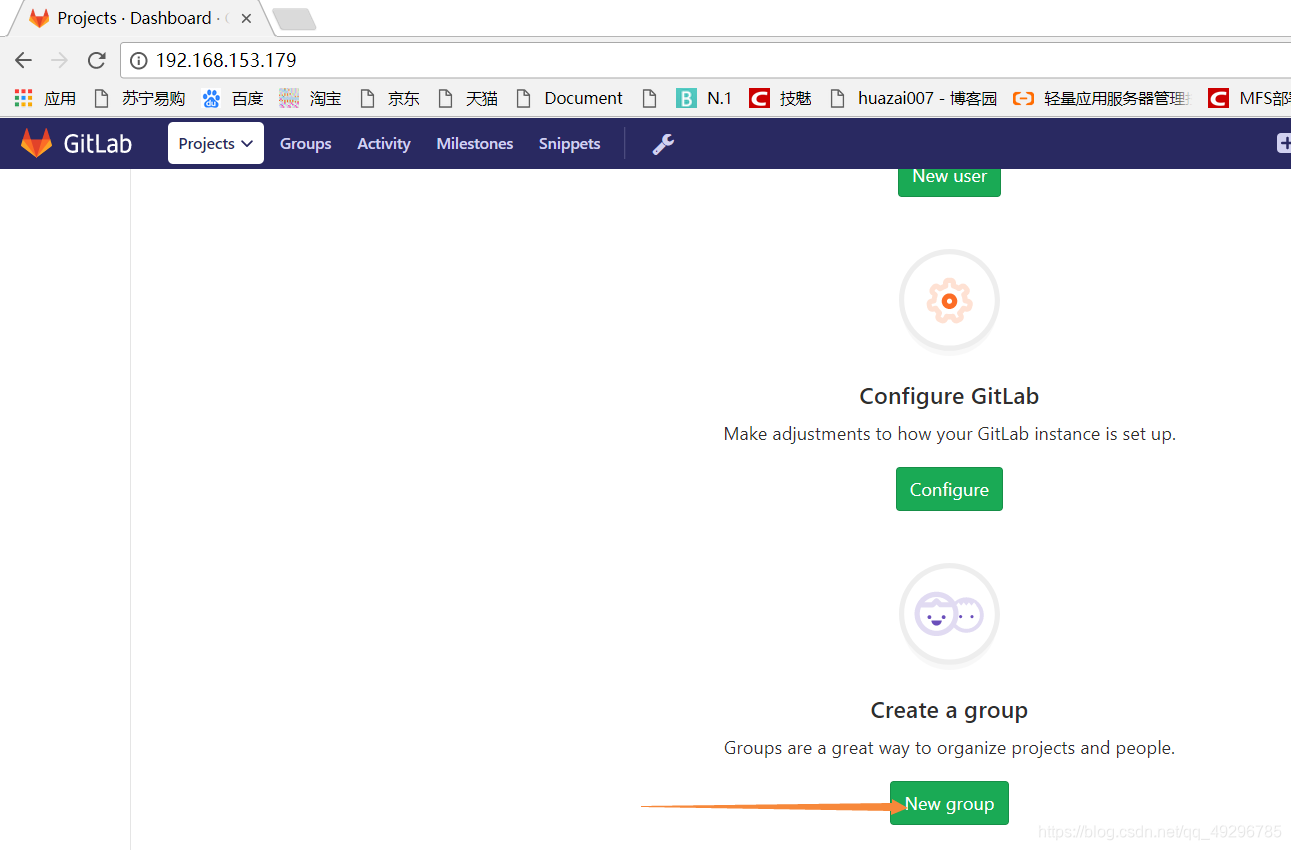
Task: Open the Document bookmark
Action: pyautogui.click(x=569, y=98)
